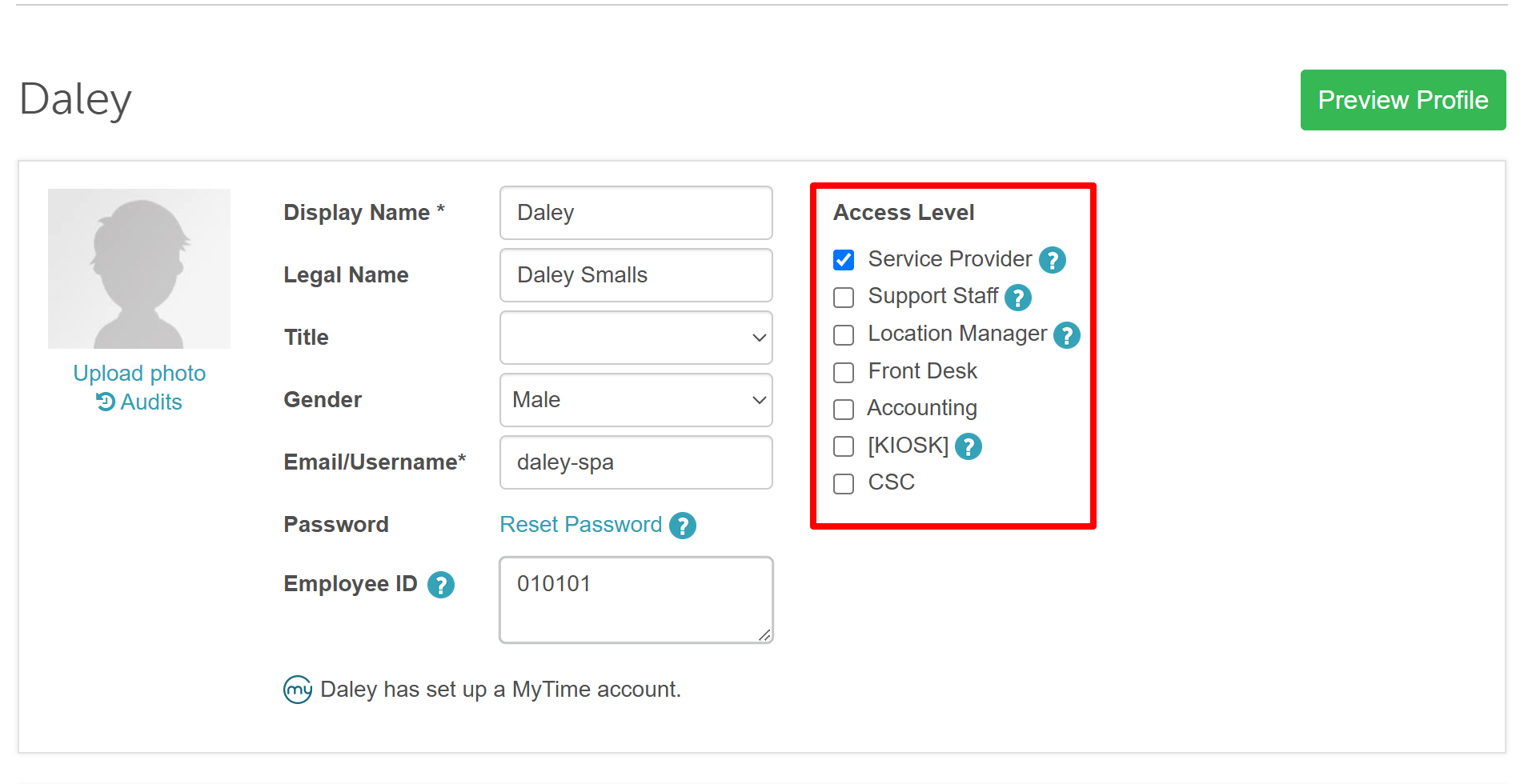Uncheck the Service Provider checkbox
The width and height of the screenshot is (1532, 784).
coord(844,260)
